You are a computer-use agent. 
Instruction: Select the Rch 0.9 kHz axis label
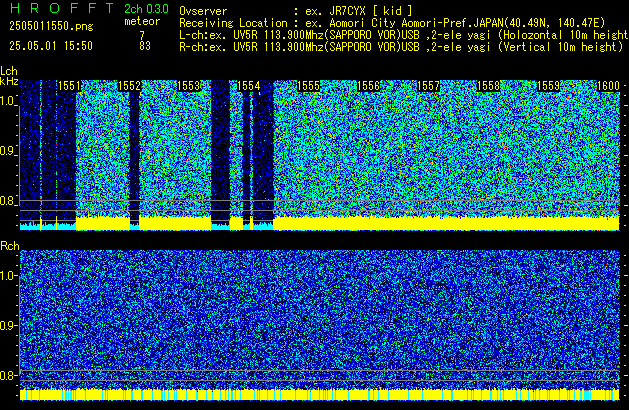click(8, 325)
